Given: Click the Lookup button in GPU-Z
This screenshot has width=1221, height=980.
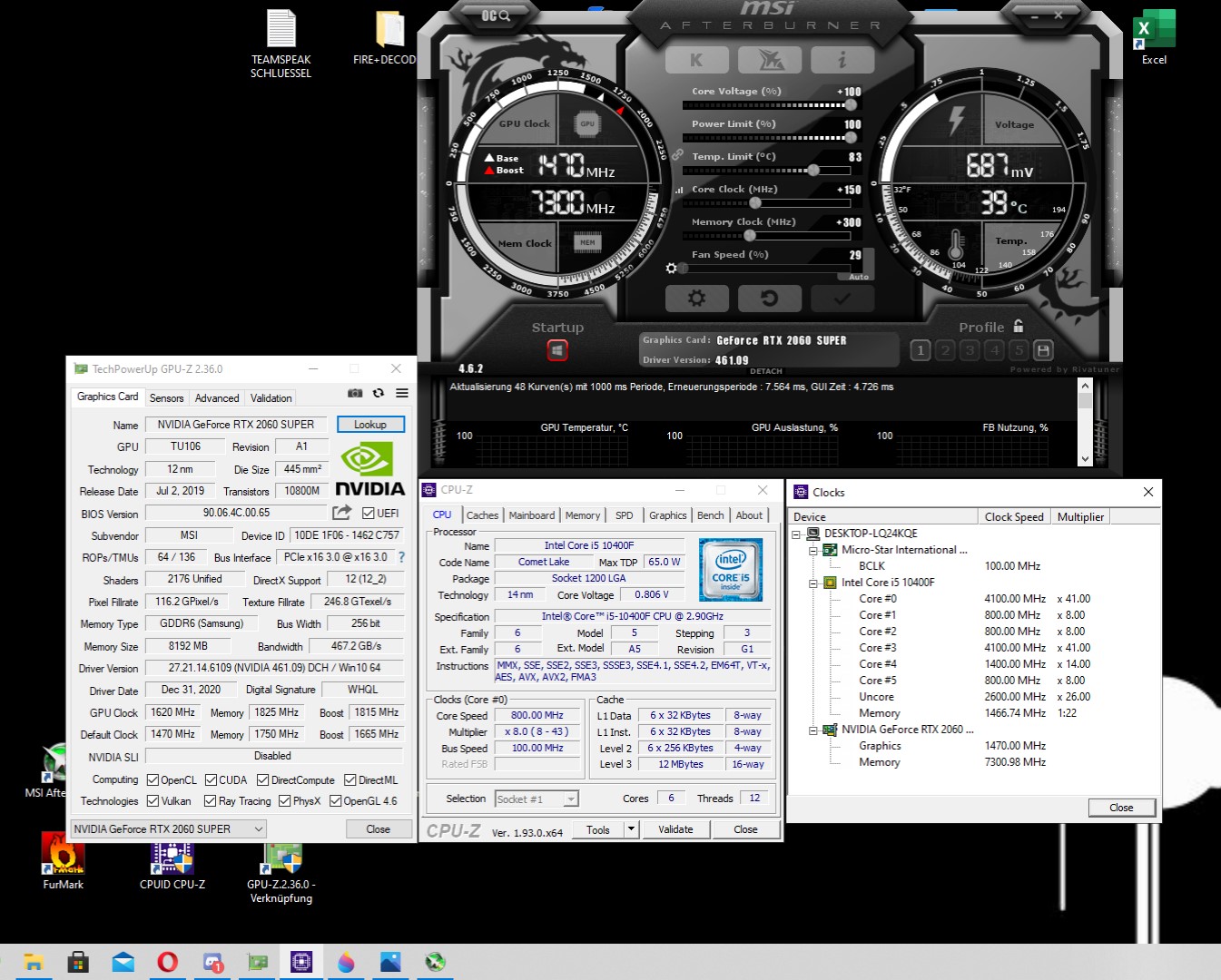Looking at the screenshot, I should pos(370,424).
